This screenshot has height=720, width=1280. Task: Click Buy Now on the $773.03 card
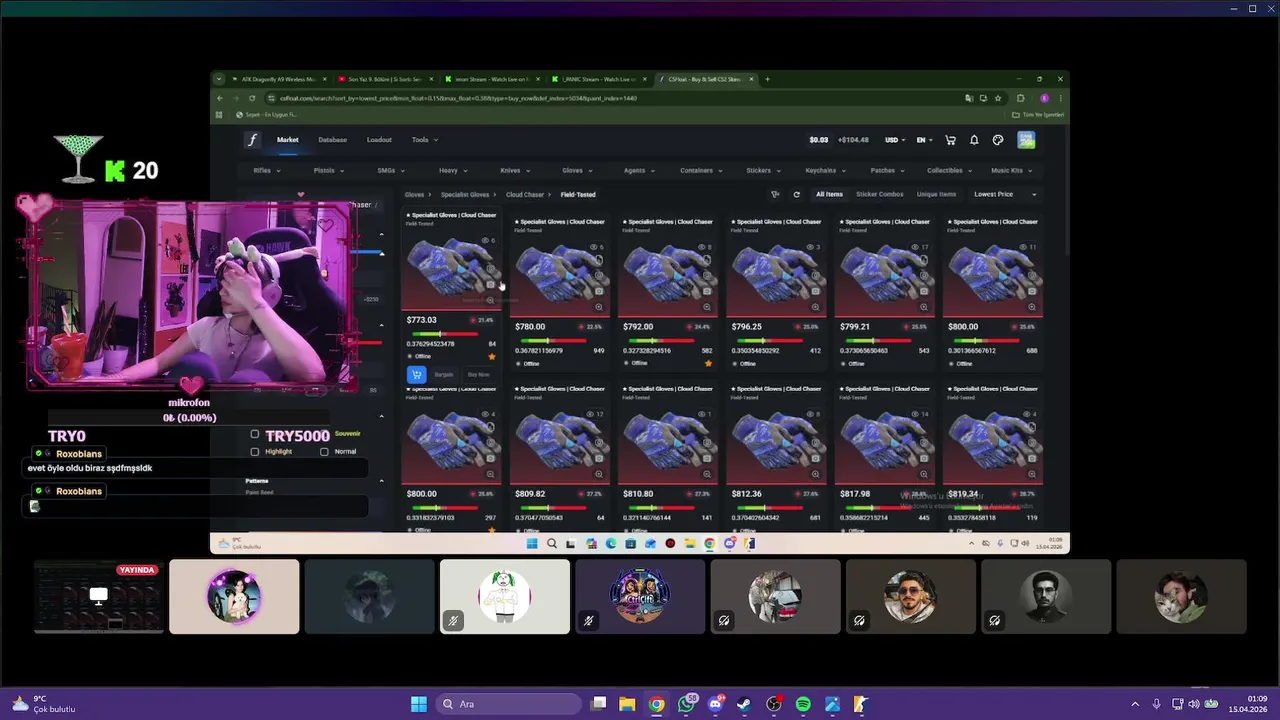pos(479,374)
